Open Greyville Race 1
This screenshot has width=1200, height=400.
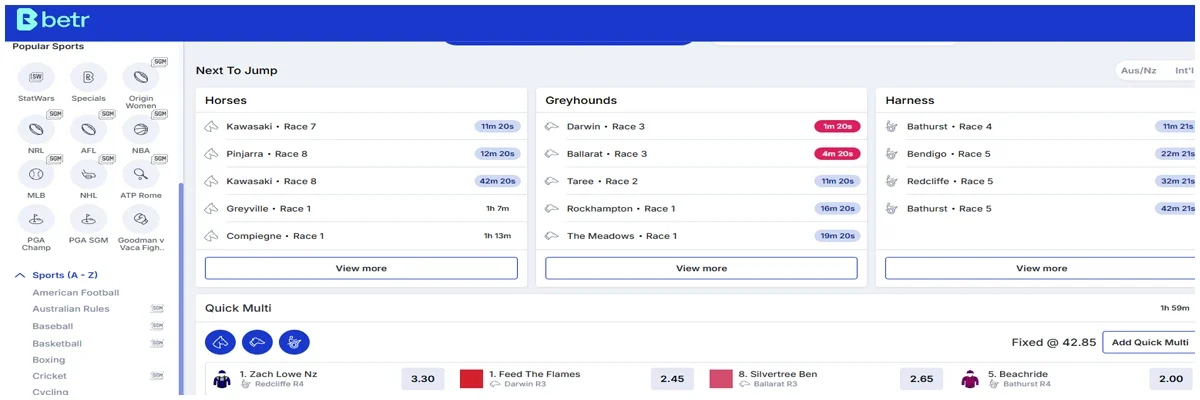pos(361,208)
